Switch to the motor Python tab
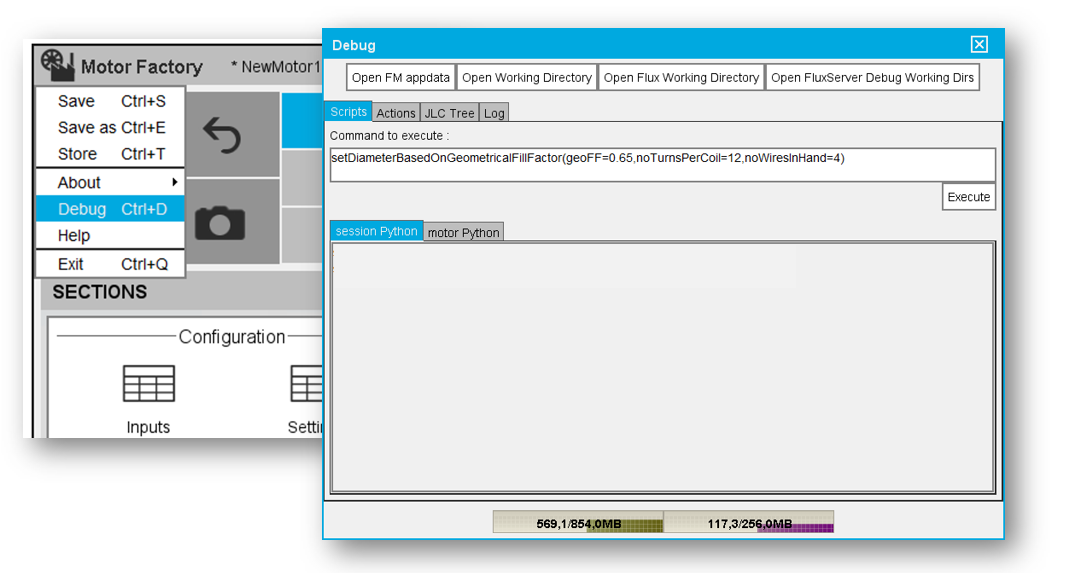 [x=463, y=232]
